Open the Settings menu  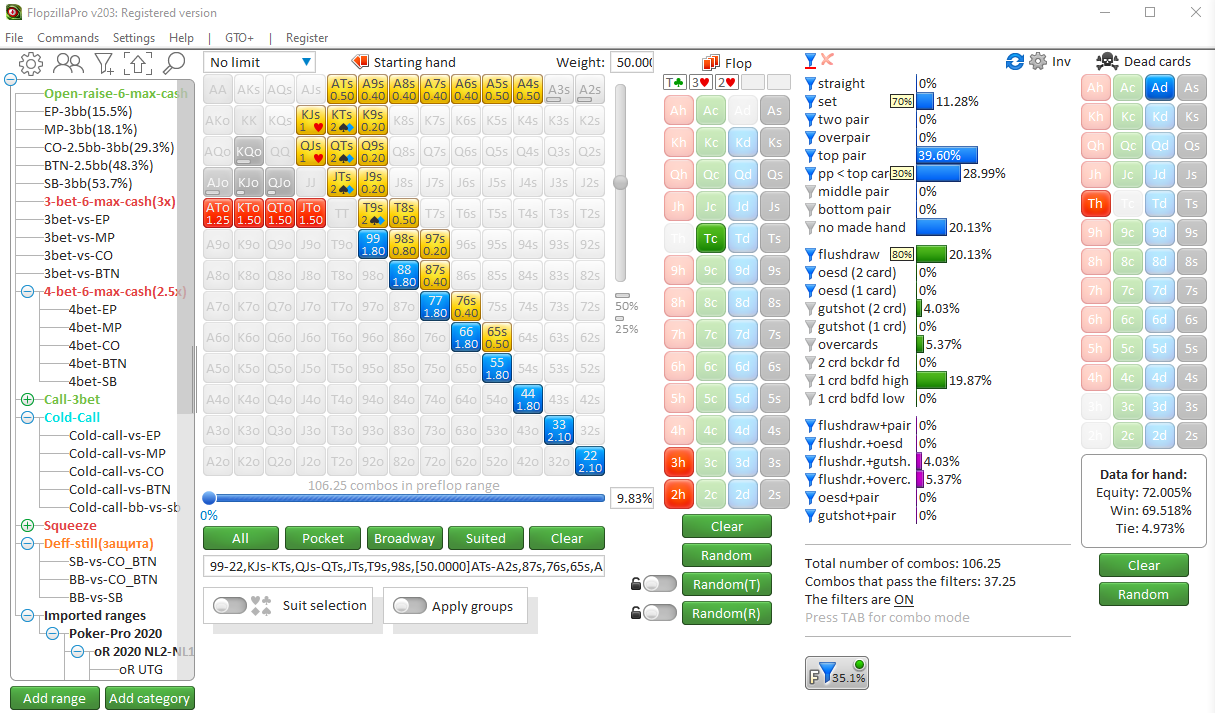[134, 38]
